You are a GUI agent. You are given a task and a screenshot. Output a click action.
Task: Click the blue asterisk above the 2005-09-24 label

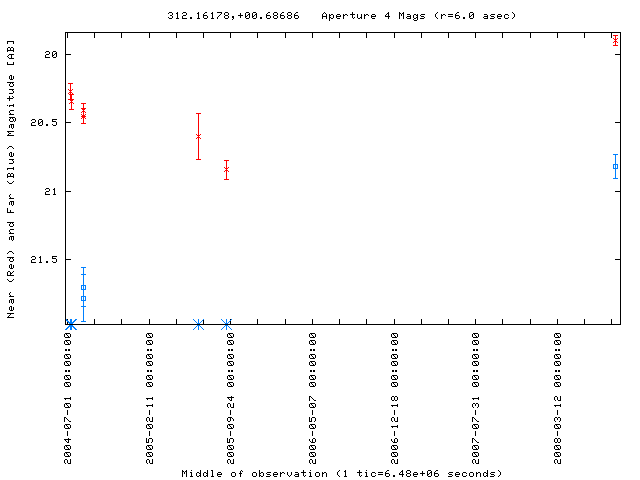pos(227,325)
